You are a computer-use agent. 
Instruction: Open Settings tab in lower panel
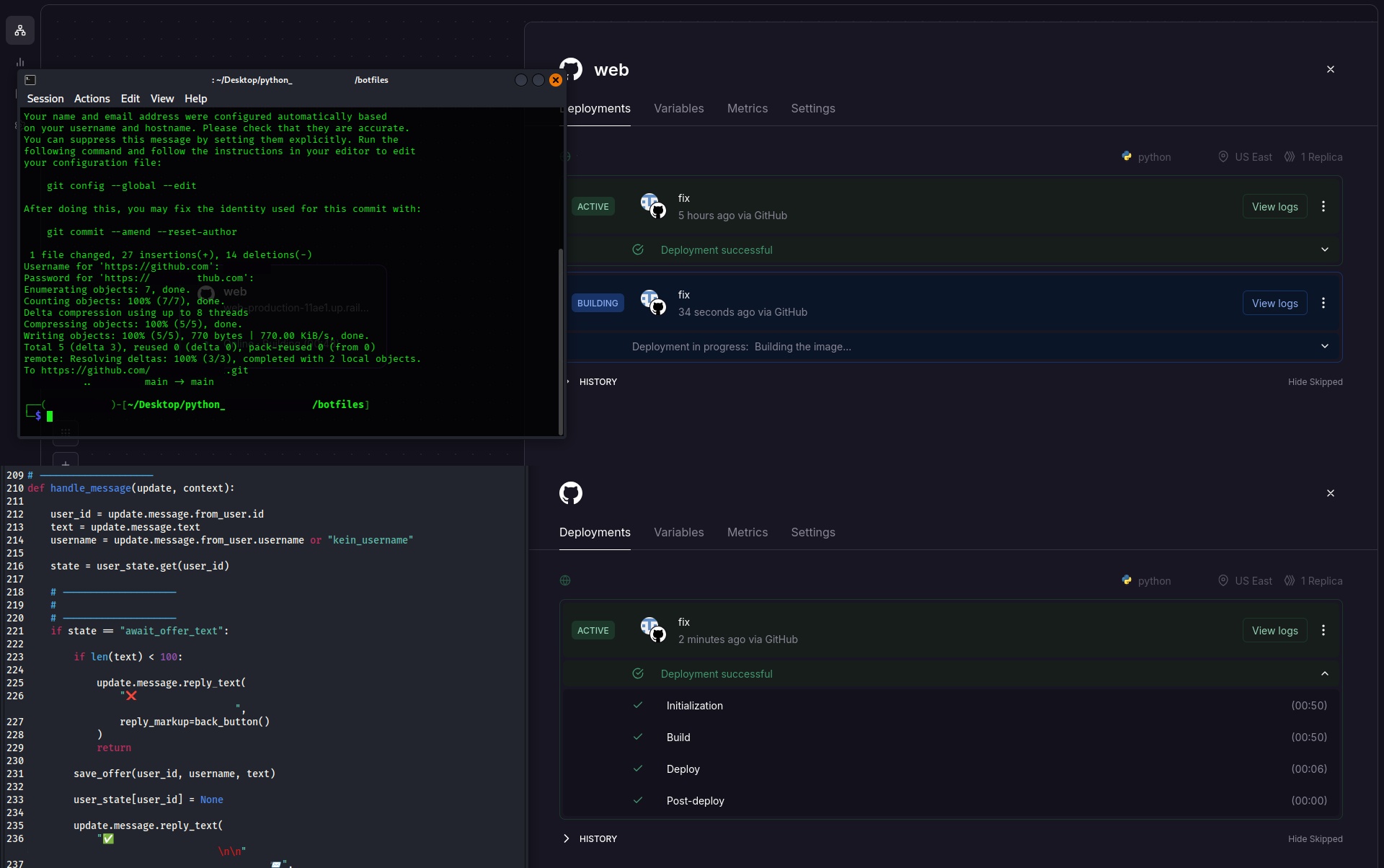(813, 532)
